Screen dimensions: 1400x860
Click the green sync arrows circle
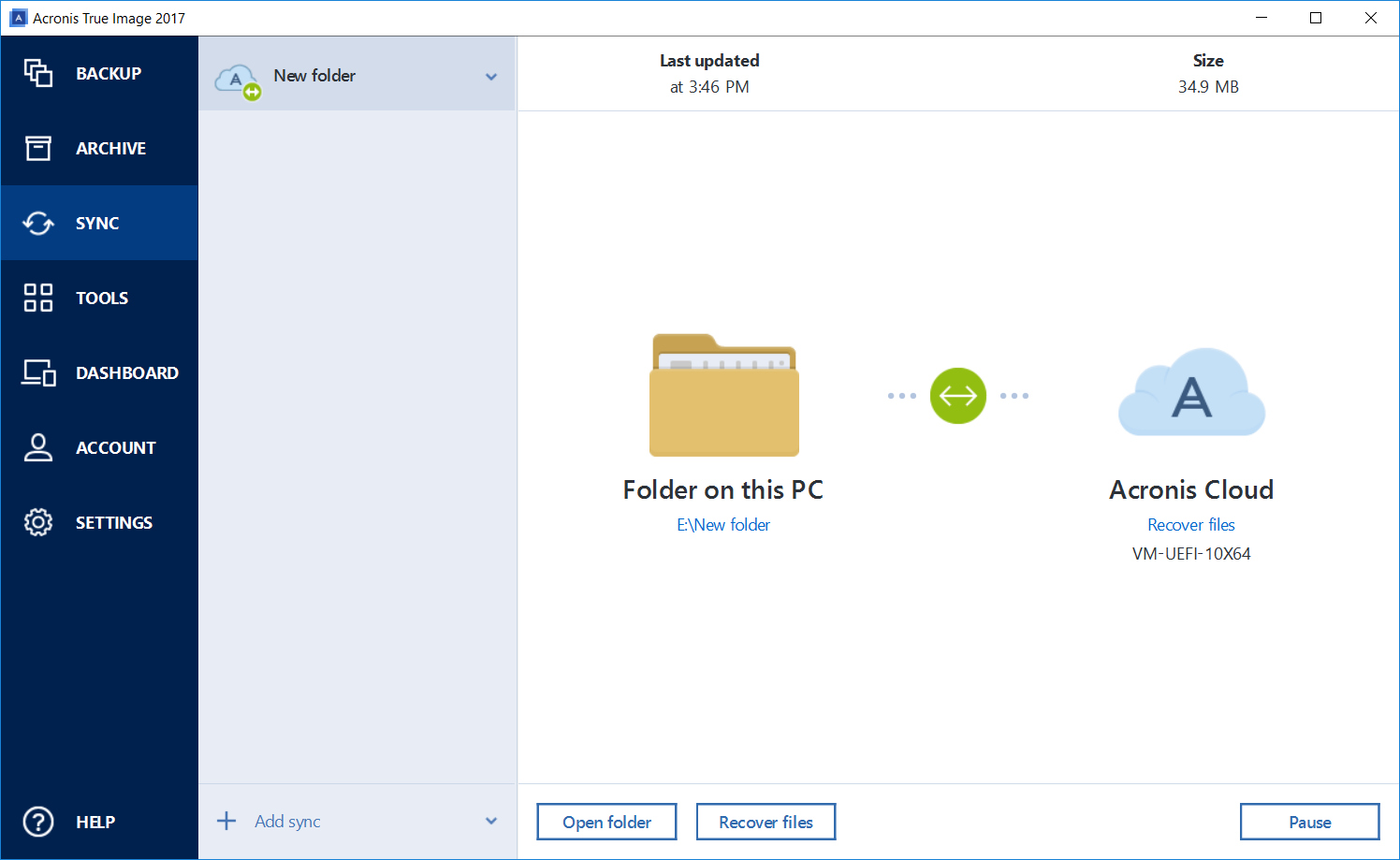958,396
